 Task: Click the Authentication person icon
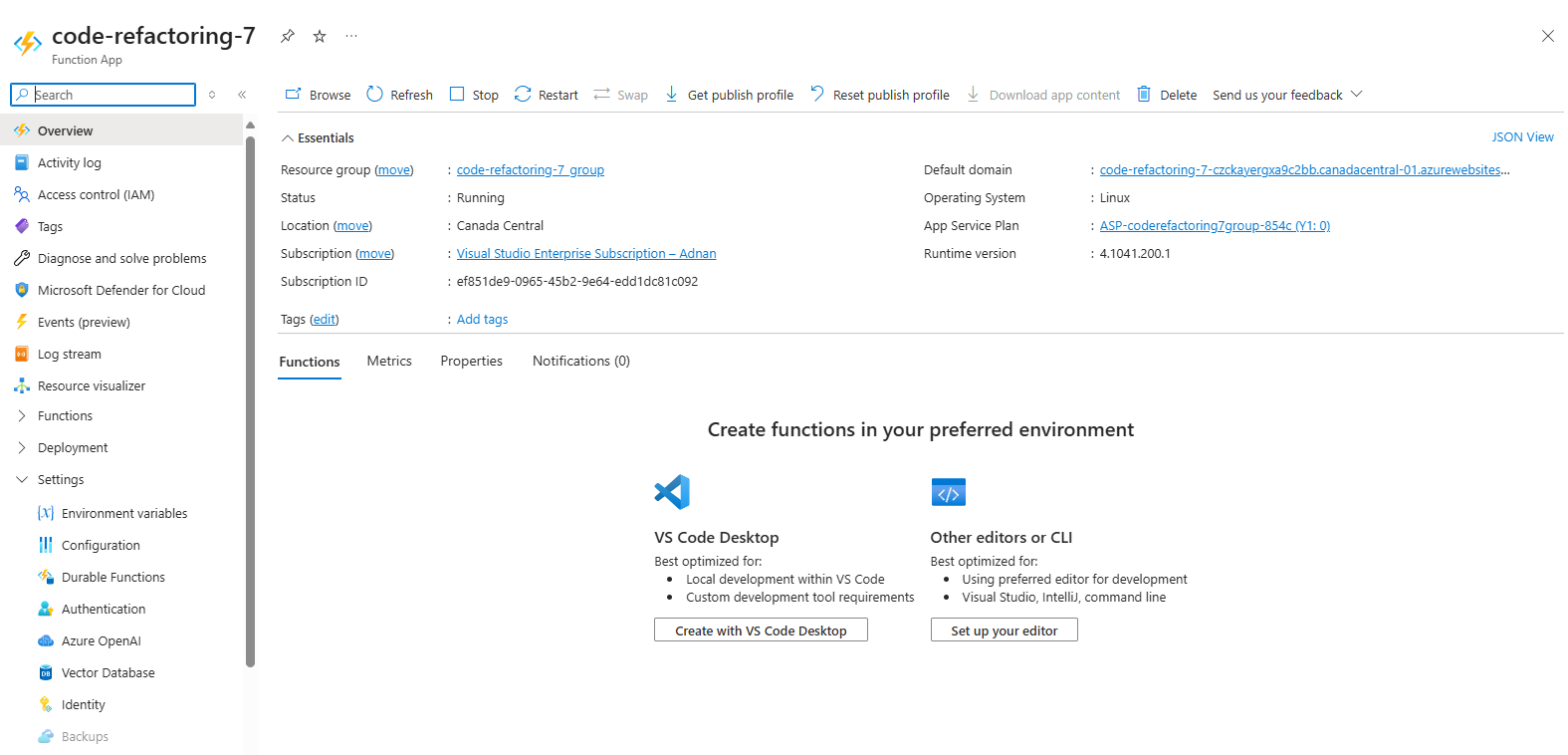(x=46, y=609)
